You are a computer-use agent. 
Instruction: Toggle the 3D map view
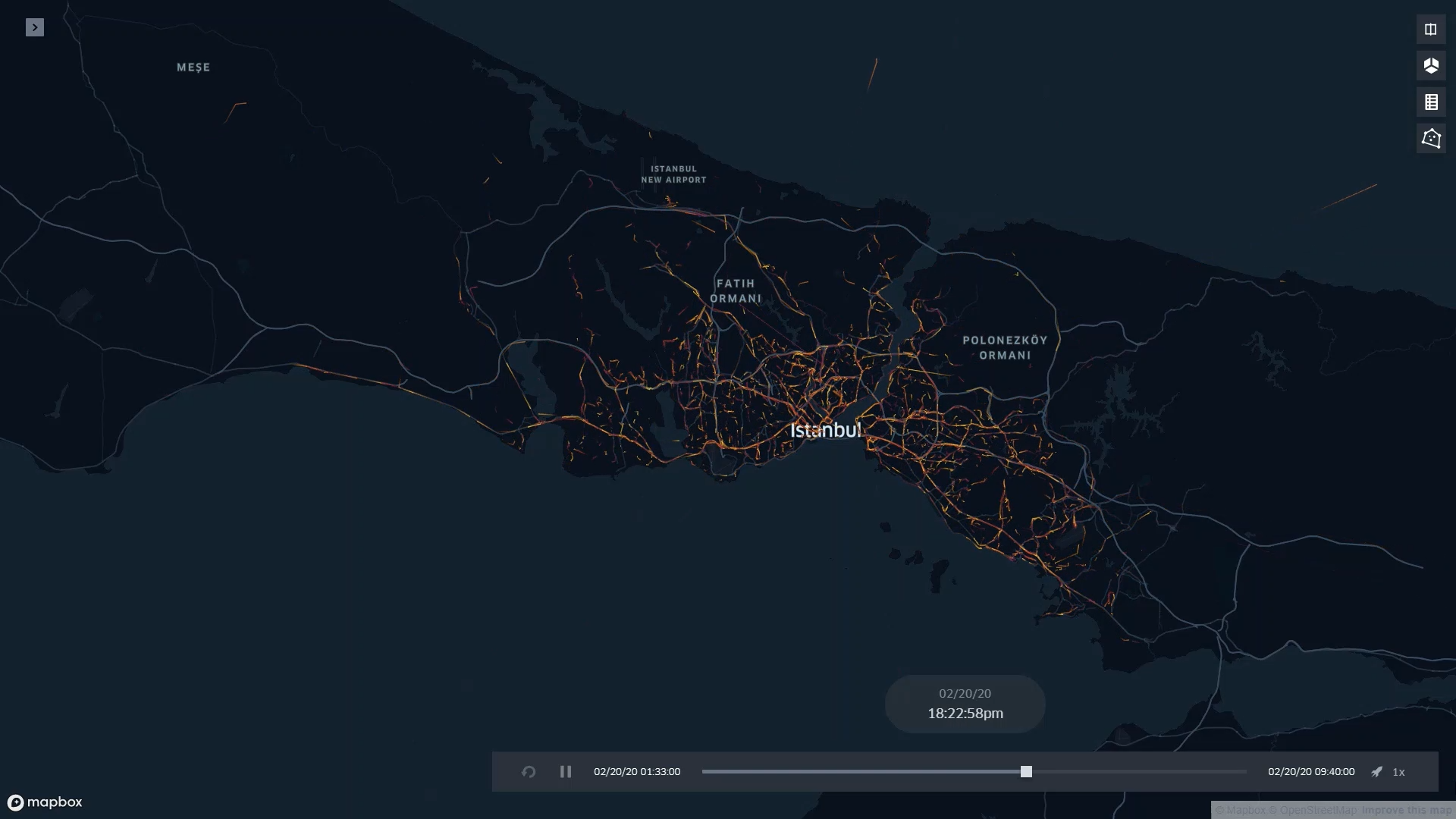[x=1430, y=66]
